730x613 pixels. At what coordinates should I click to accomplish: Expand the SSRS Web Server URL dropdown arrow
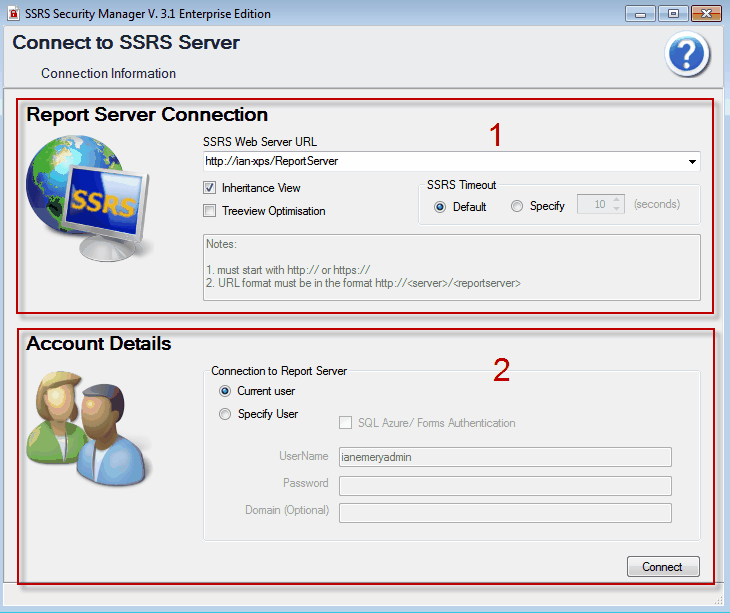pyautogui.click(x=692, y=162)
